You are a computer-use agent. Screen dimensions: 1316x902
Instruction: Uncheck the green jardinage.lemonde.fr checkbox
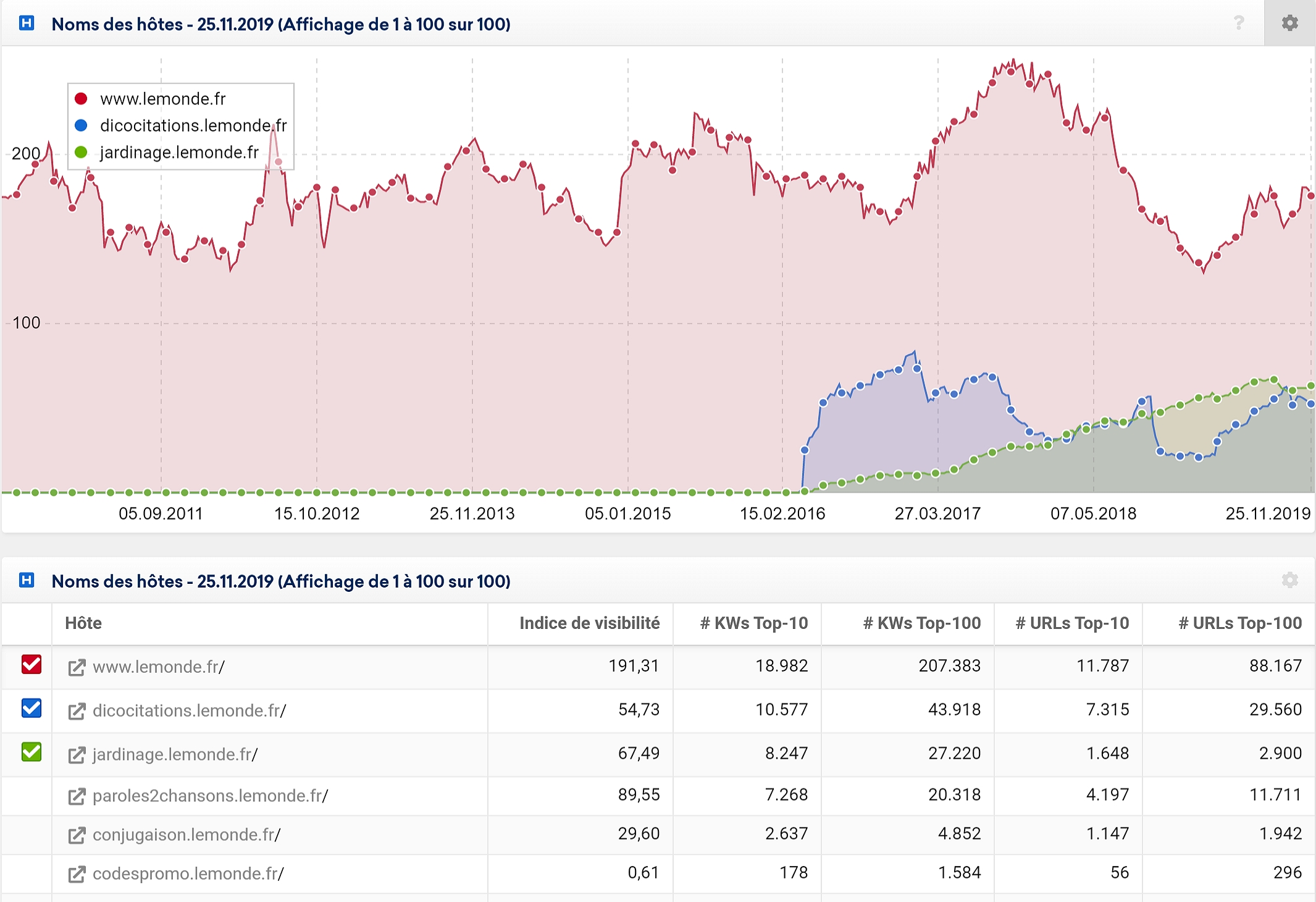pos(31,752)
